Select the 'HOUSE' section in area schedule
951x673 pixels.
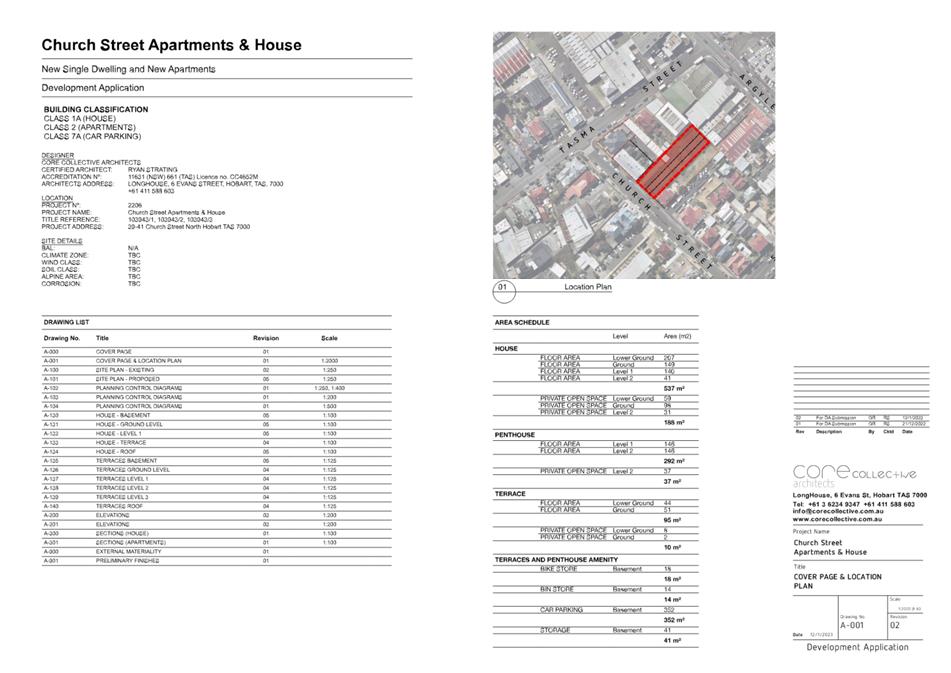(506, 349)
